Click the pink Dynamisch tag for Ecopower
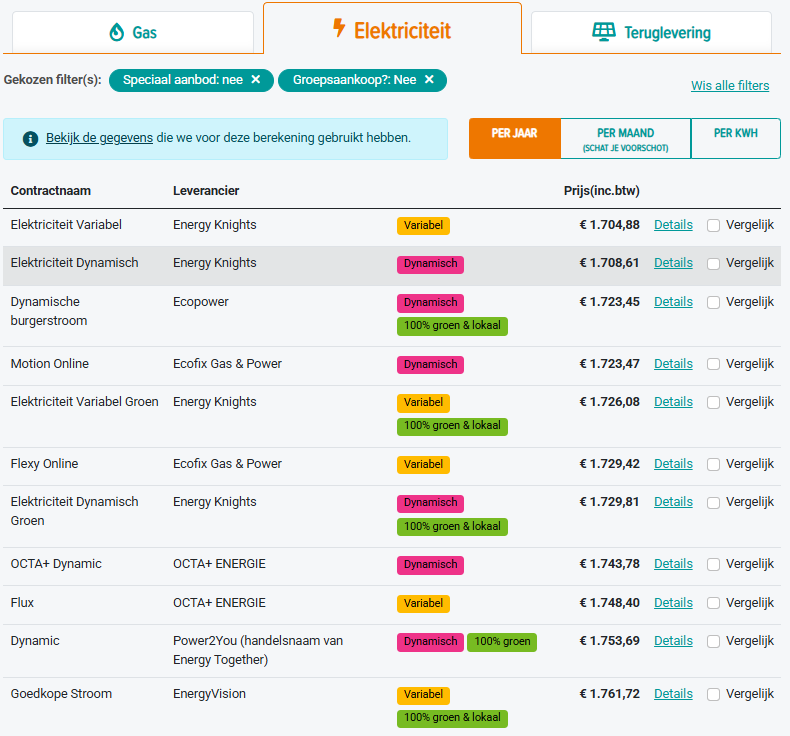The image size is (790, 736). (430, 303)
